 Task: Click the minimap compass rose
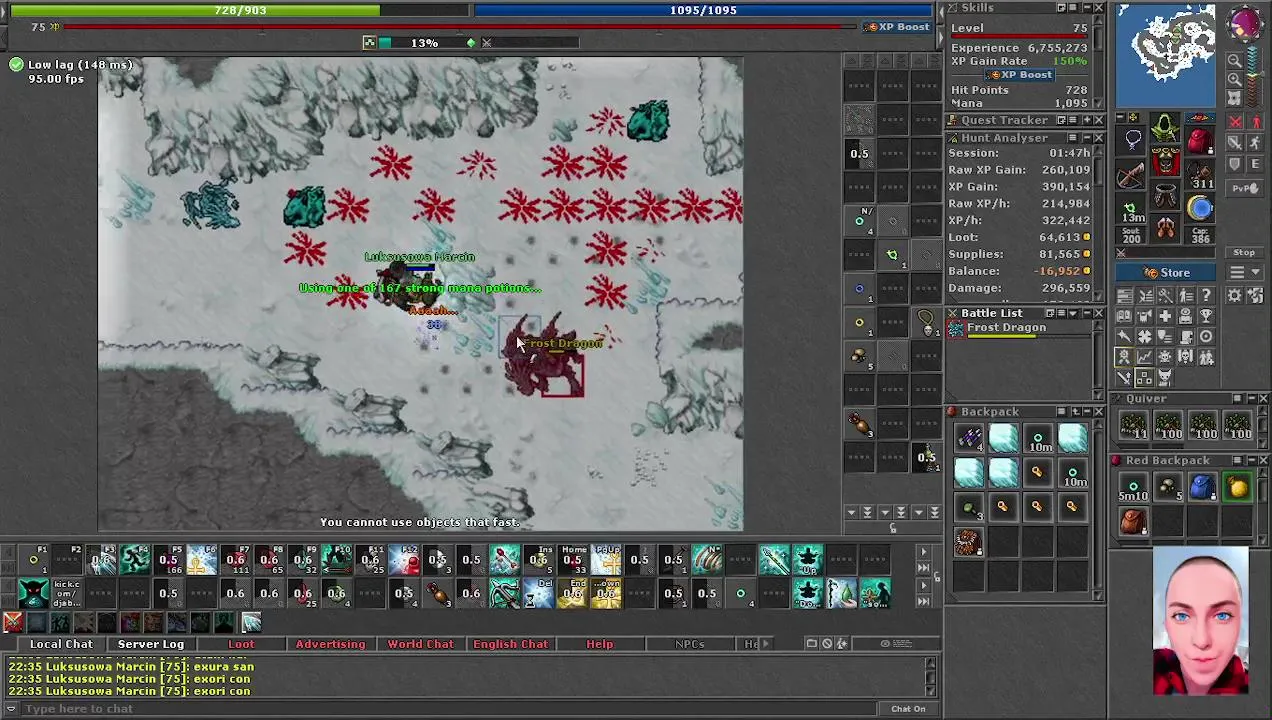pos(1245,23)
